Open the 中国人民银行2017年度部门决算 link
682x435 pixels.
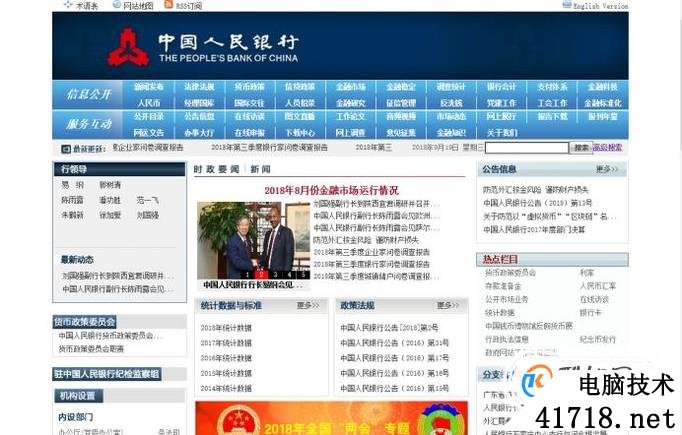click(x=534, y=229)
